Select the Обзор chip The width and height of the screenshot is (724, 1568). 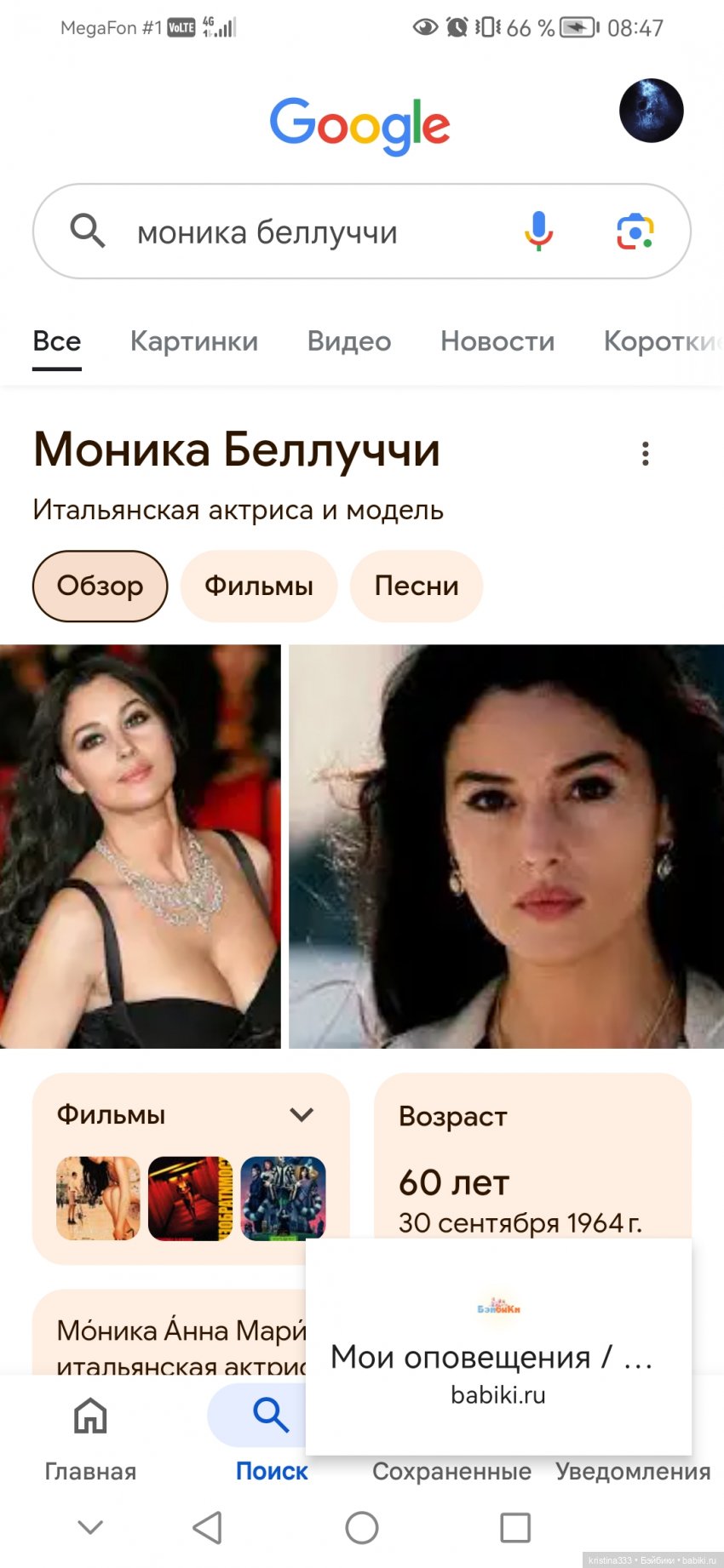point(101,586)
